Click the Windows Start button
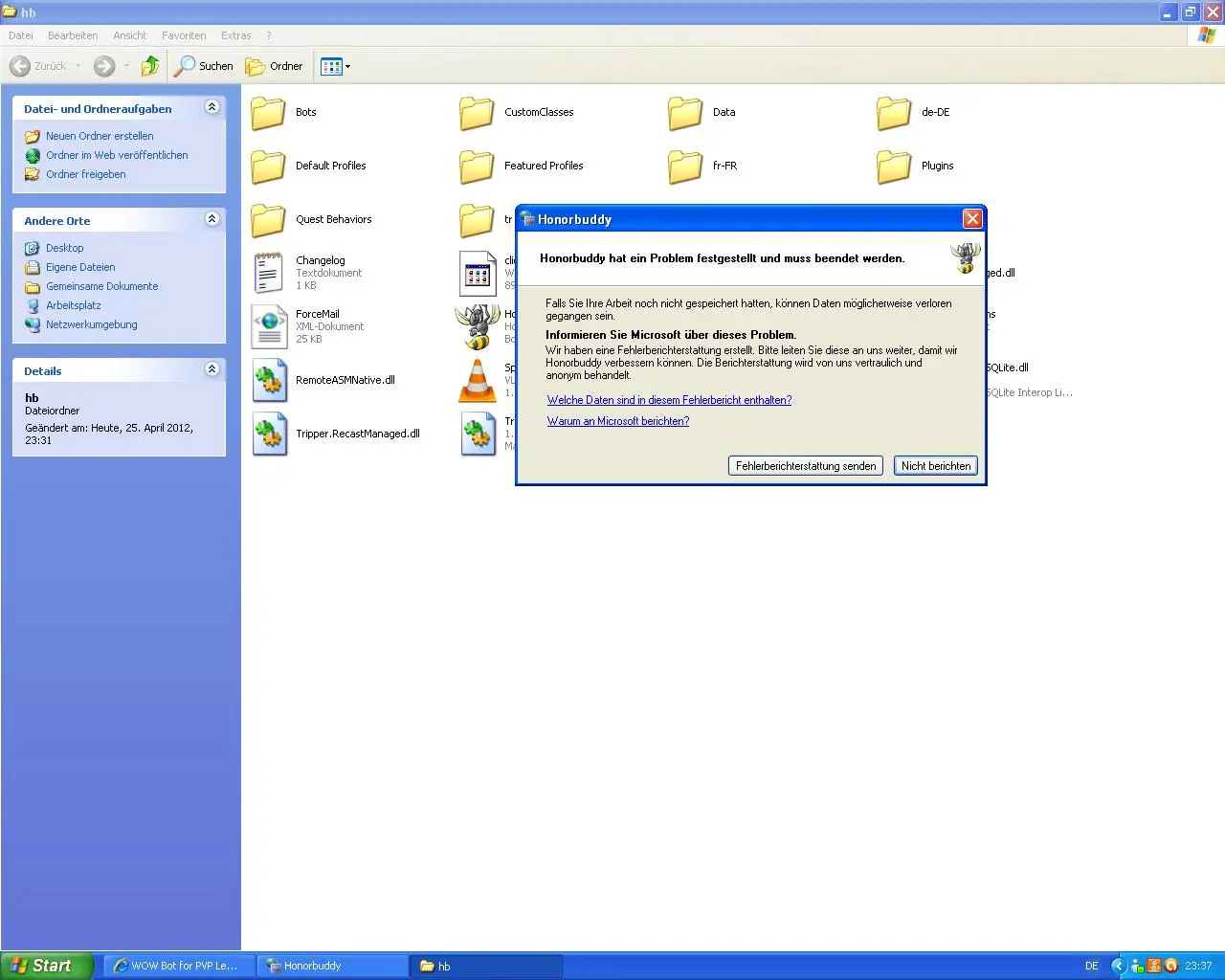 point(46,966)
